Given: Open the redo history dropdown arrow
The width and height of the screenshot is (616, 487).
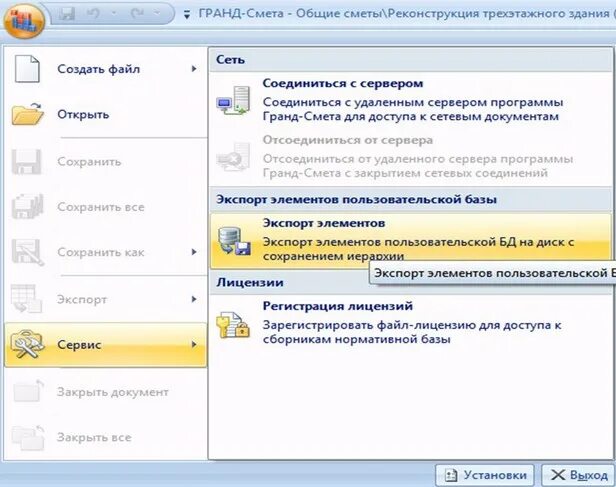Looking at the screenshot, I should [157, 14].
